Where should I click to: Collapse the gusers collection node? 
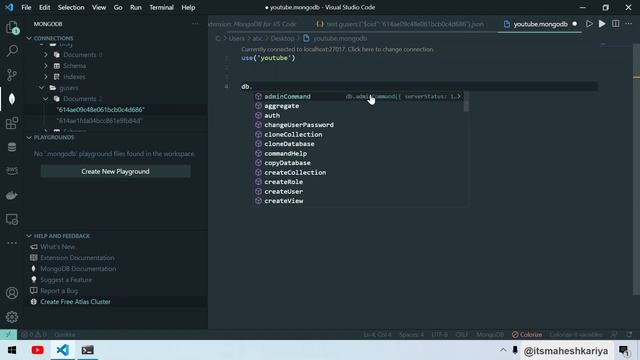(x=41, y=88)
